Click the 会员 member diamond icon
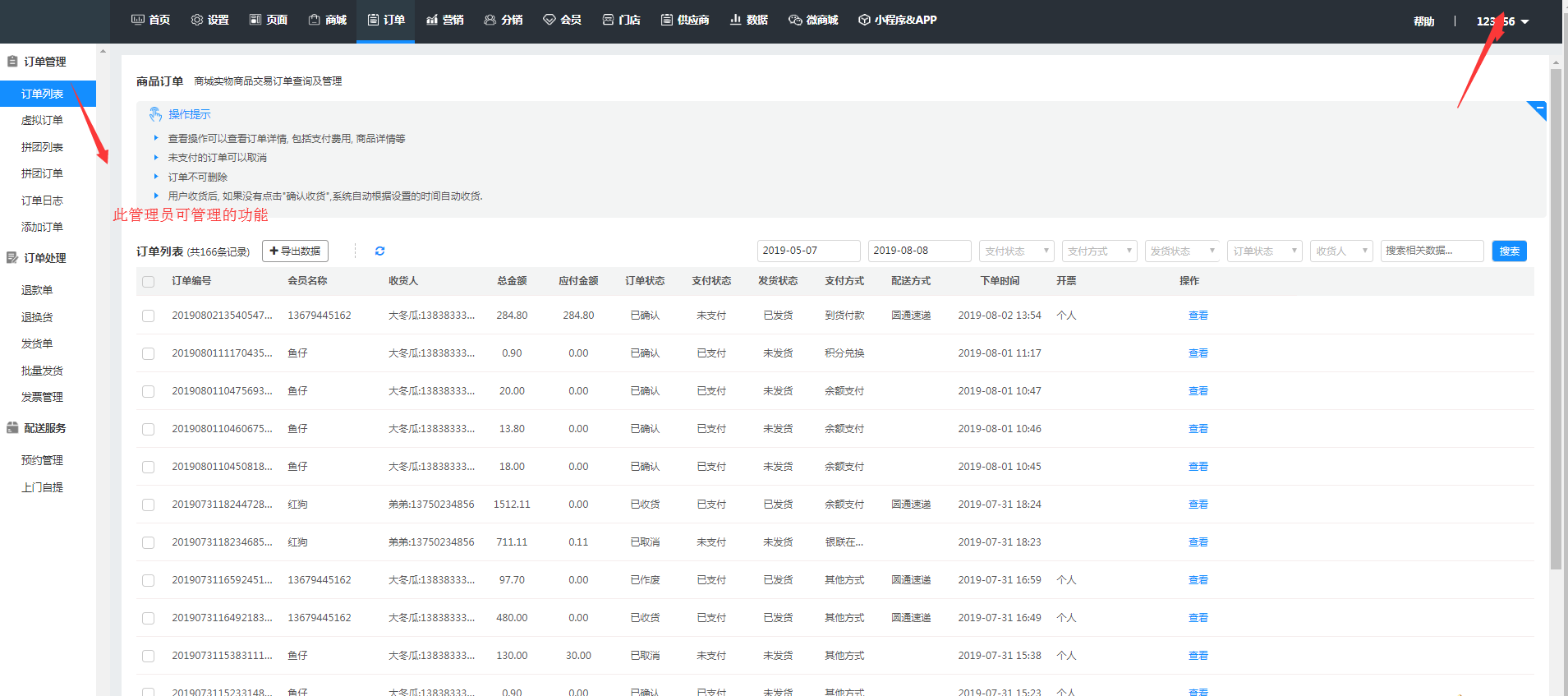 549,20
